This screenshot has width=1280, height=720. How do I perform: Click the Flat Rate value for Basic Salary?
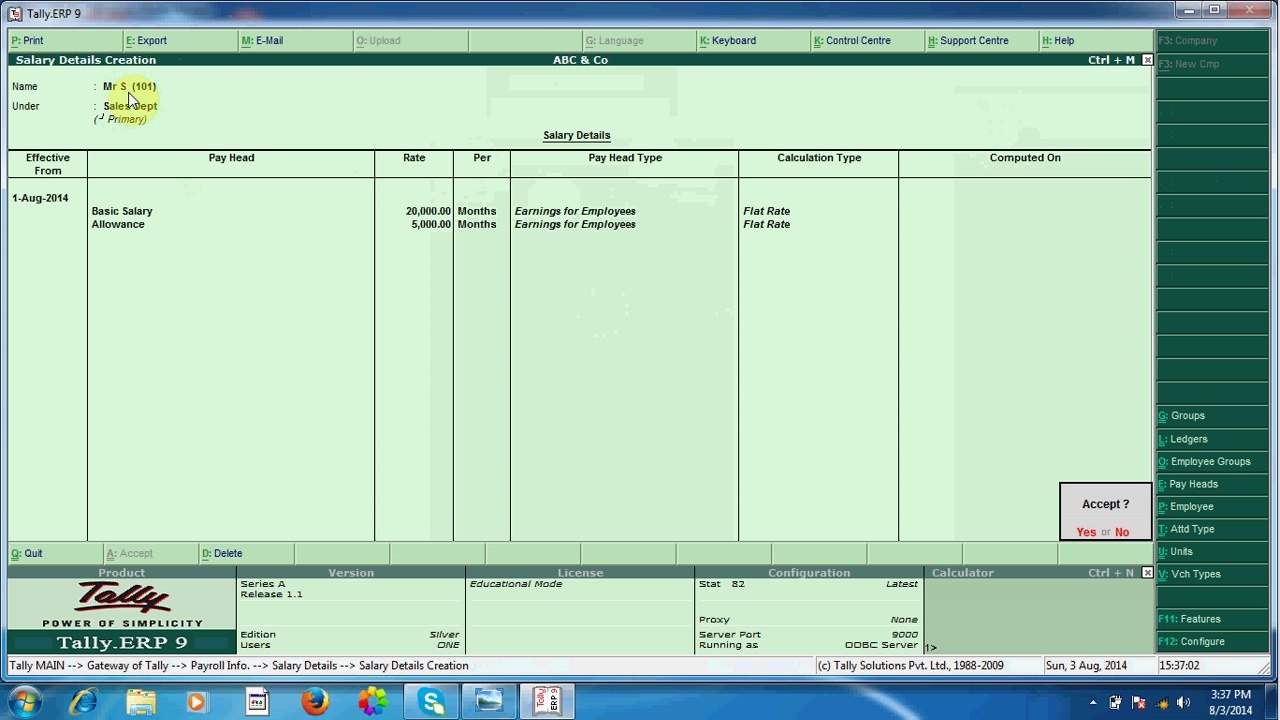[x=766, y=211]
